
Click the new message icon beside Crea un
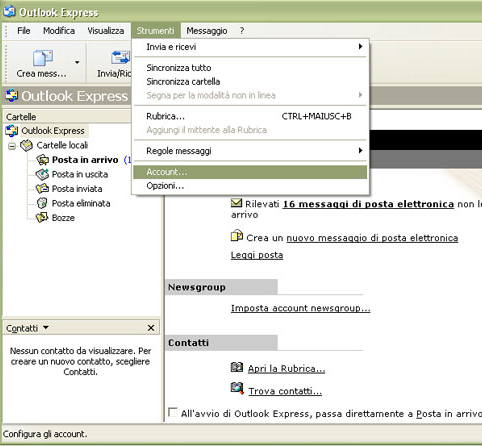237,235
